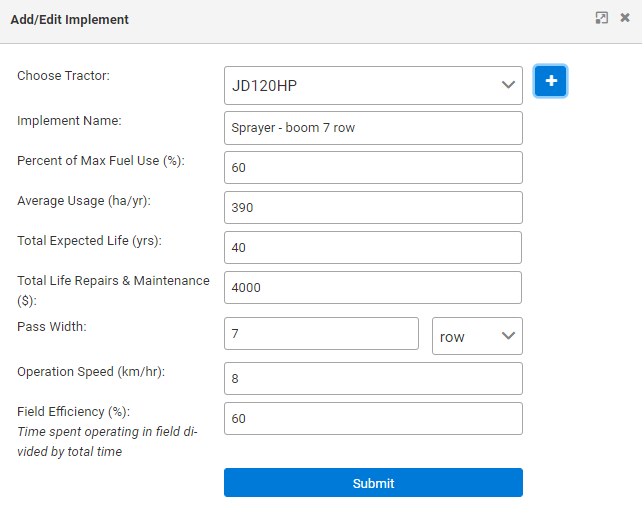This screenshot has width=642, height=516.
Task: Edit the Total Life Repairs & Maintenance field
Action: (x=373, y=288)
